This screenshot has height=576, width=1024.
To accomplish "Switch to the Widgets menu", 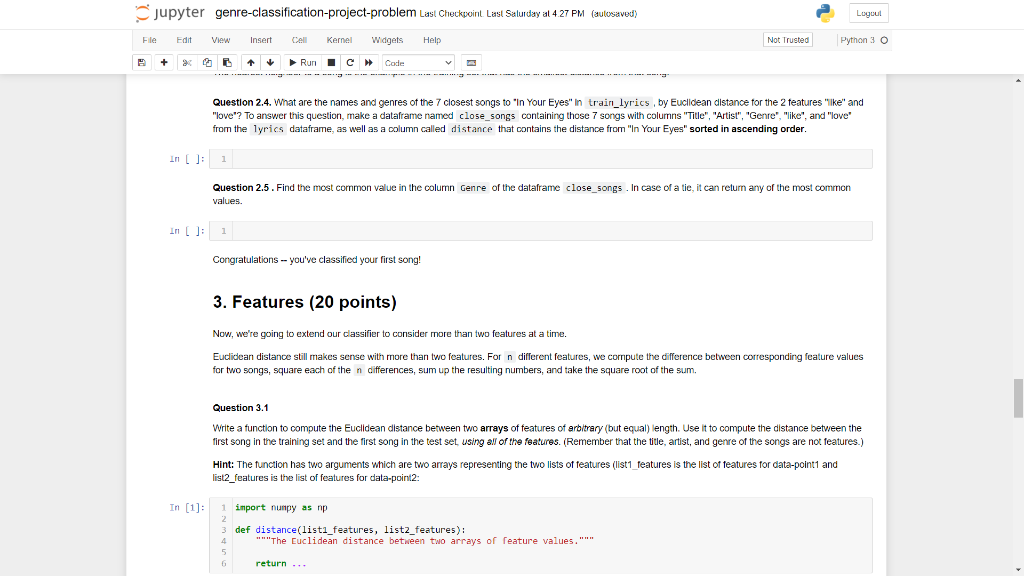I will (387, 40).
